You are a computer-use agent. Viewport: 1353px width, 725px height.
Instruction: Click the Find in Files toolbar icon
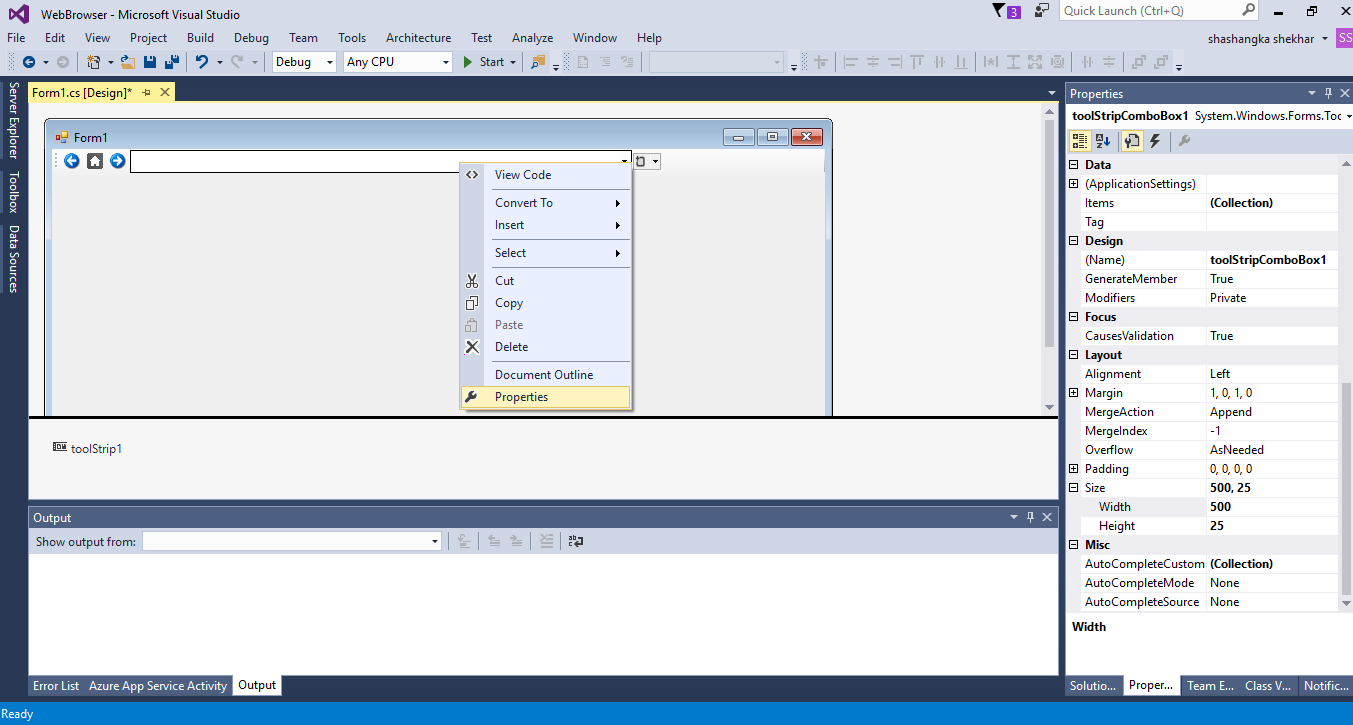[x=539, y=62]
